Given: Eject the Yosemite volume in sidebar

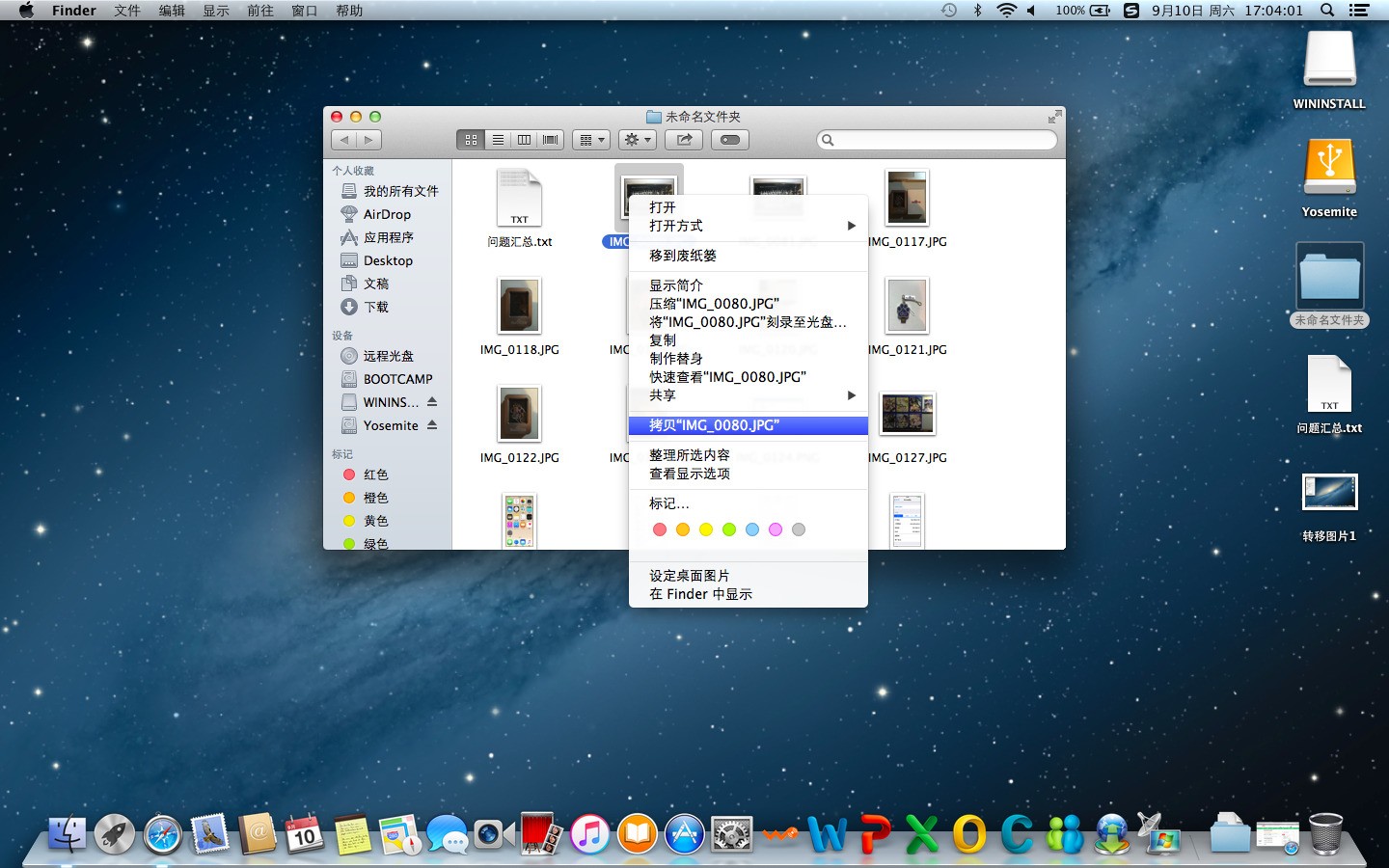Looking at the screenshot, I should tap(432, 425).
